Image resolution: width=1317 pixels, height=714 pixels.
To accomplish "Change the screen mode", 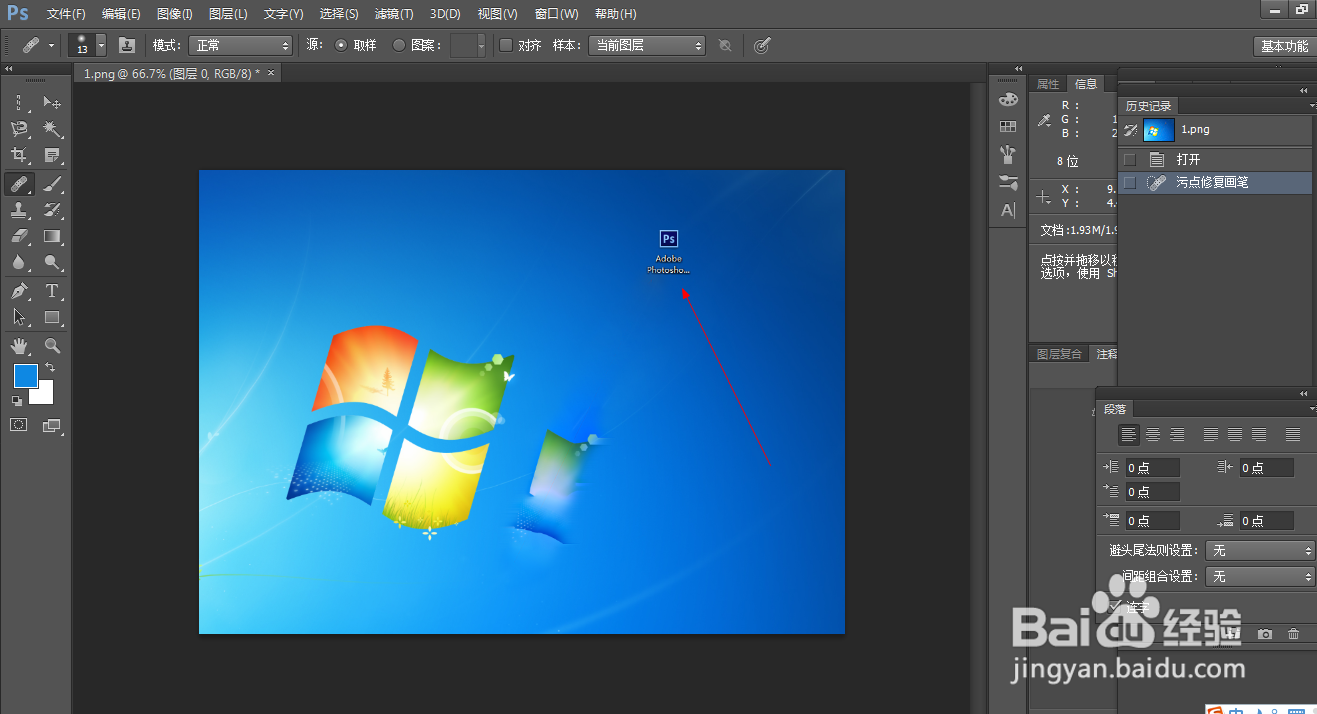I will (x=52, y=425).
